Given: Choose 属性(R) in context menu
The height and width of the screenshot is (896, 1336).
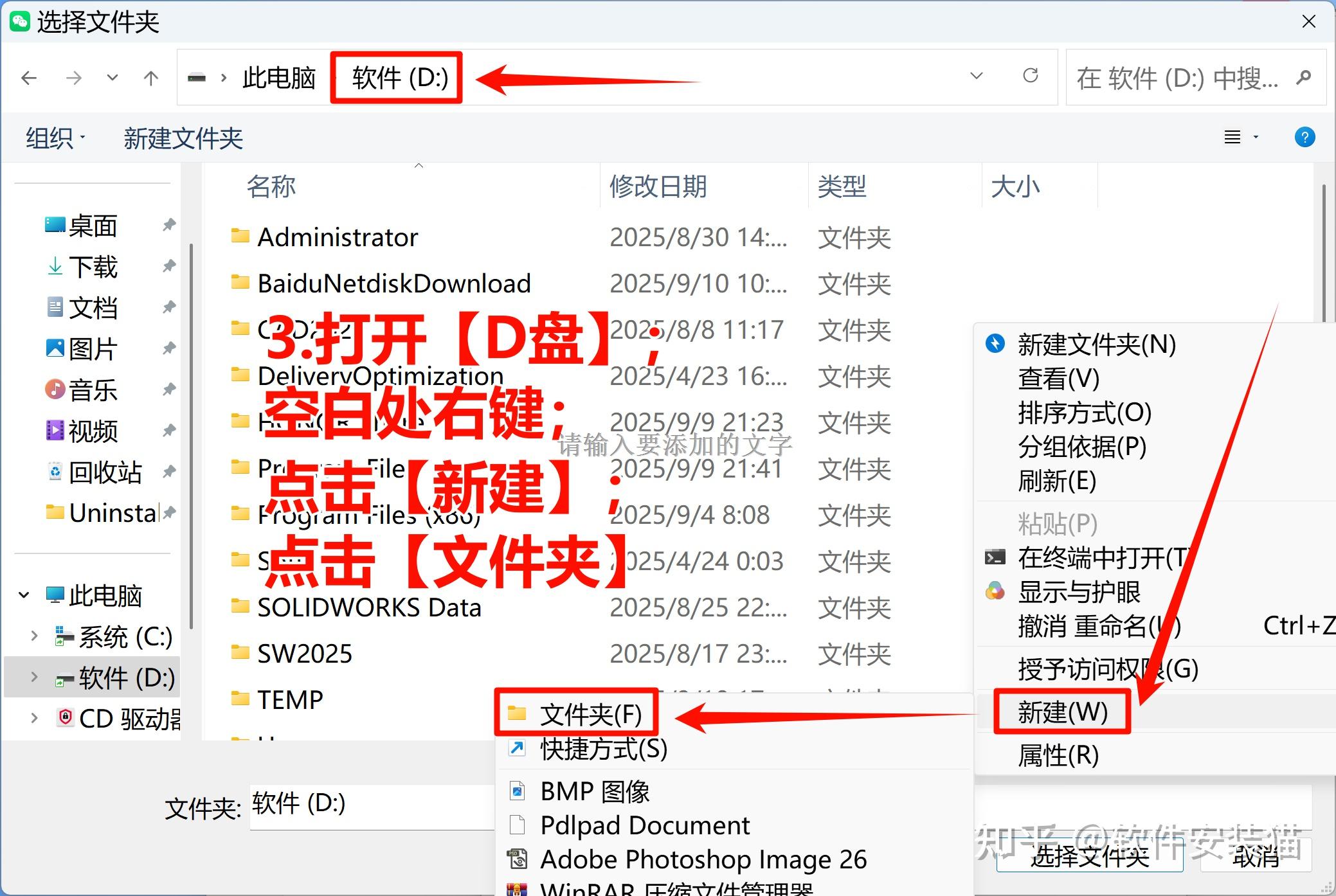Looking at the screenshot, I should (1058, 755).
